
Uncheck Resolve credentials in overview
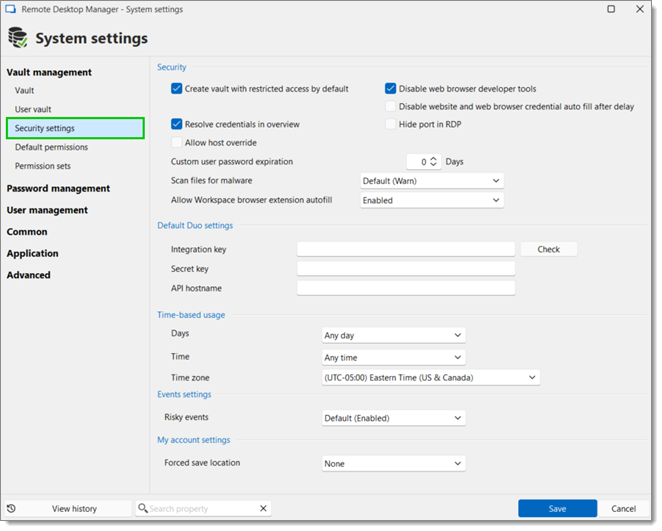tap(176, 124)
